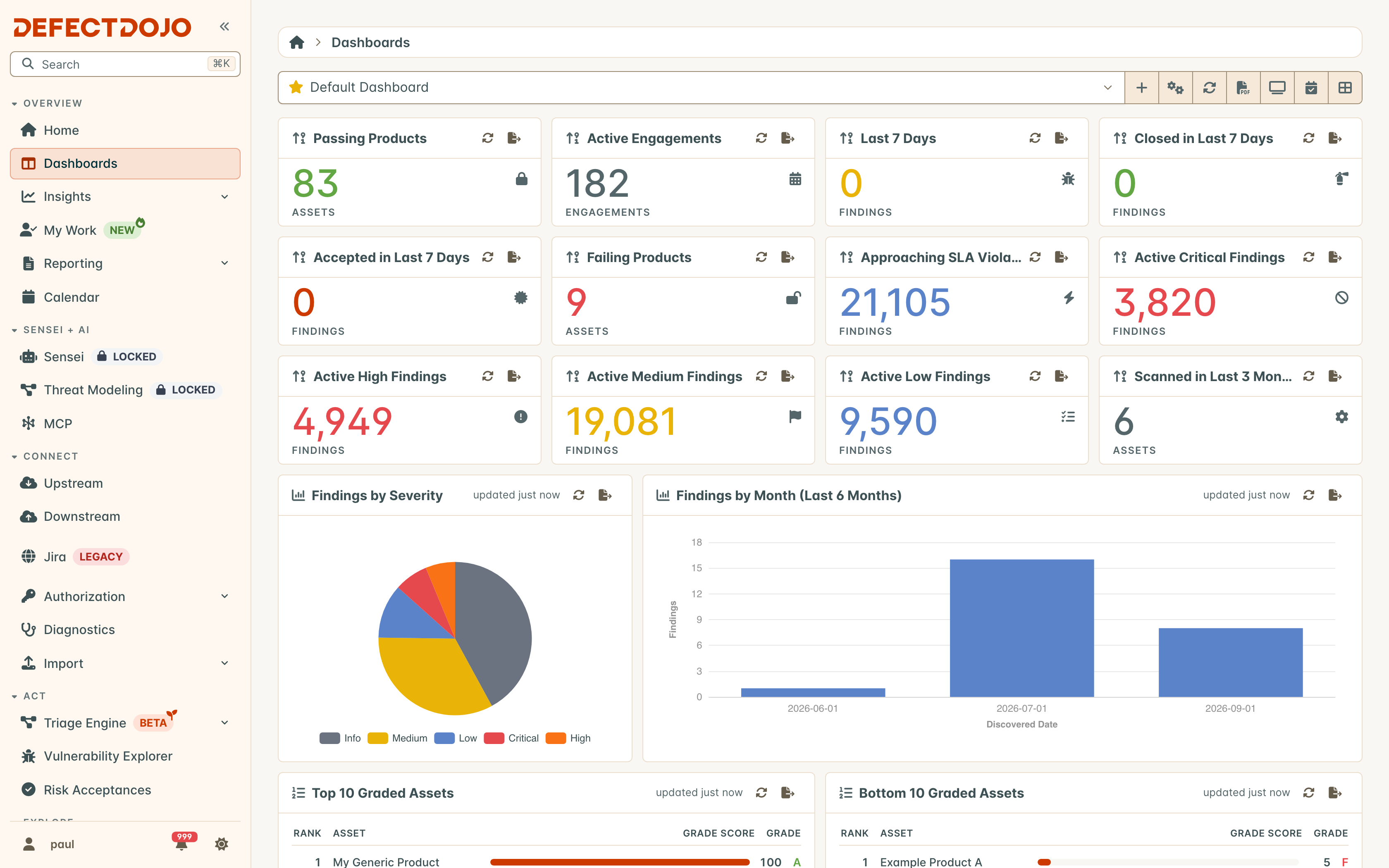The height and width of the screenshot is (868, 1389).
Task: Open presentation monitor view icon
Action: click(1277, 87)
